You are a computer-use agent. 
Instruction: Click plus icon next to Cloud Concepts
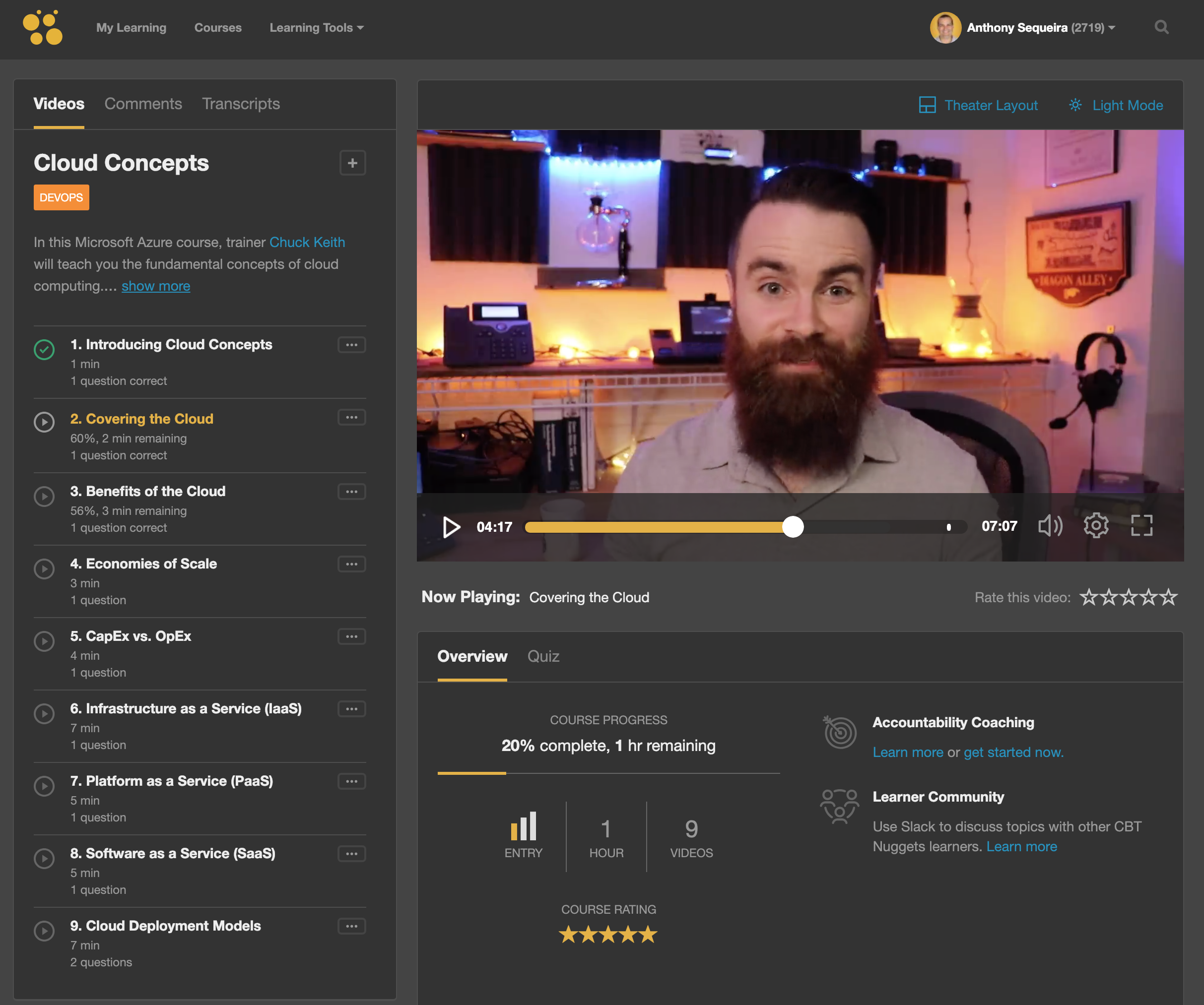[x=352, y=163]
